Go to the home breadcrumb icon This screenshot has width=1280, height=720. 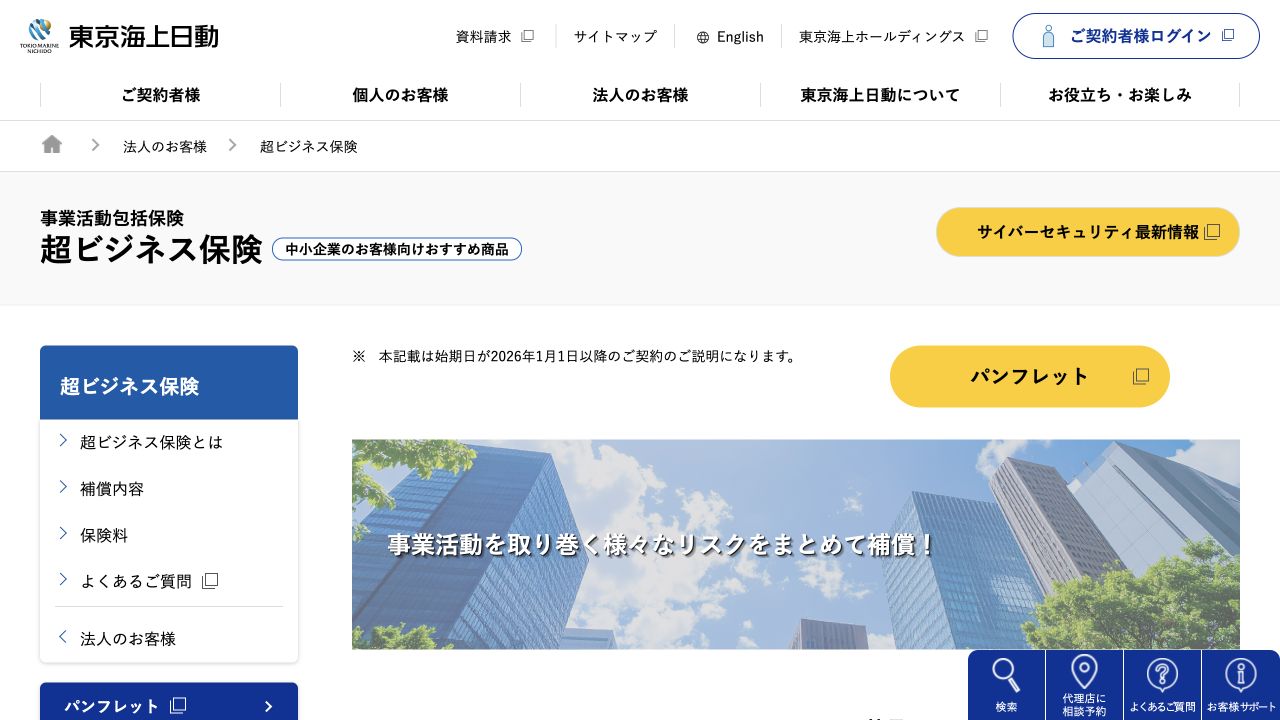click(52, 145)
